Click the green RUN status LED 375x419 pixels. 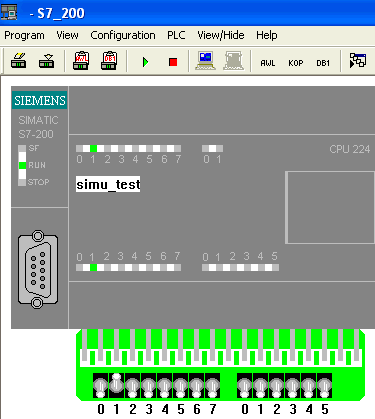coord(22,165)
